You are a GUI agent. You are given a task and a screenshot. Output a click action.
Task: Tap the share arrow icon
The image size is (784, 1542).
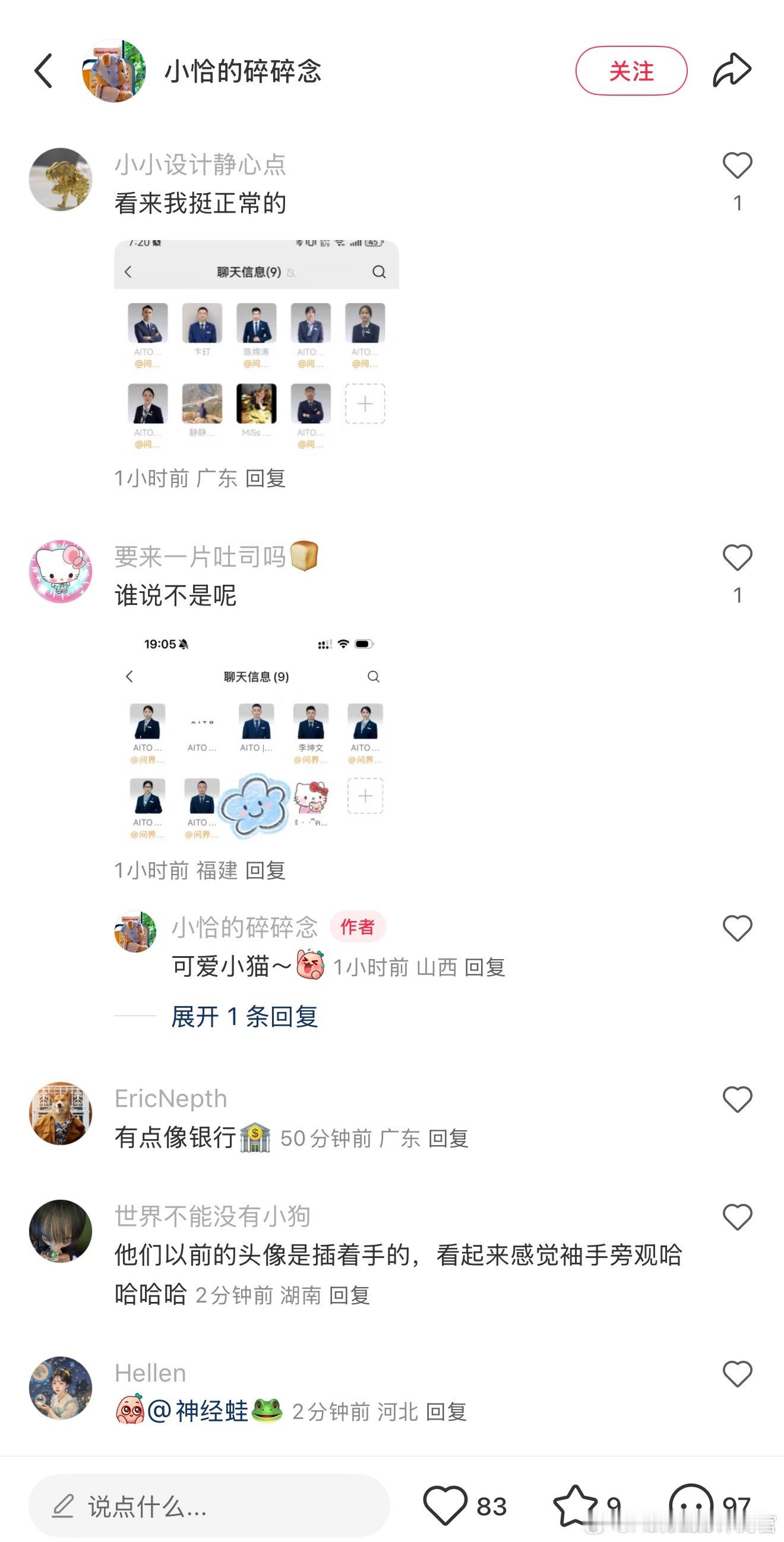pos(731,71)
